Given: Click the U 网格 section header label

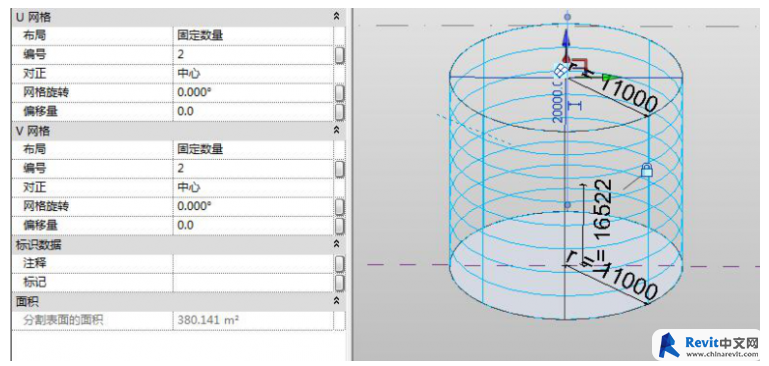Looking at the screenshot, I should tap(33, 18).
